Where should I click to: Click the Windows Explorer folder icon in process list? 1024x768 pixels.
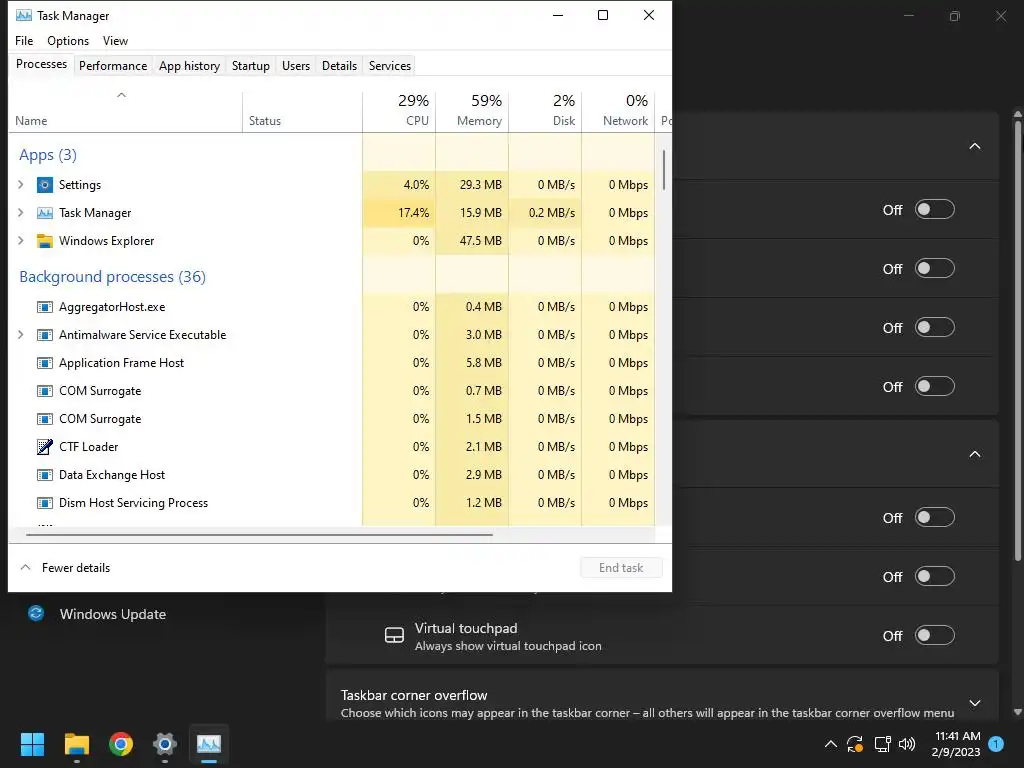tap(44, 241)
